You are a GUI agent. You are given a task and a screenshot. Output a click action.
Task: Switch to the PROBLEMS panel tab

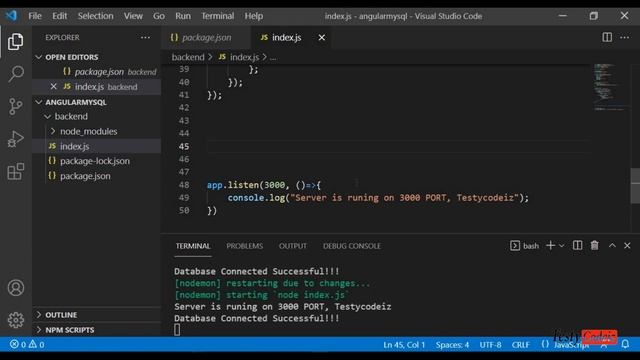(x=244, y=246)
